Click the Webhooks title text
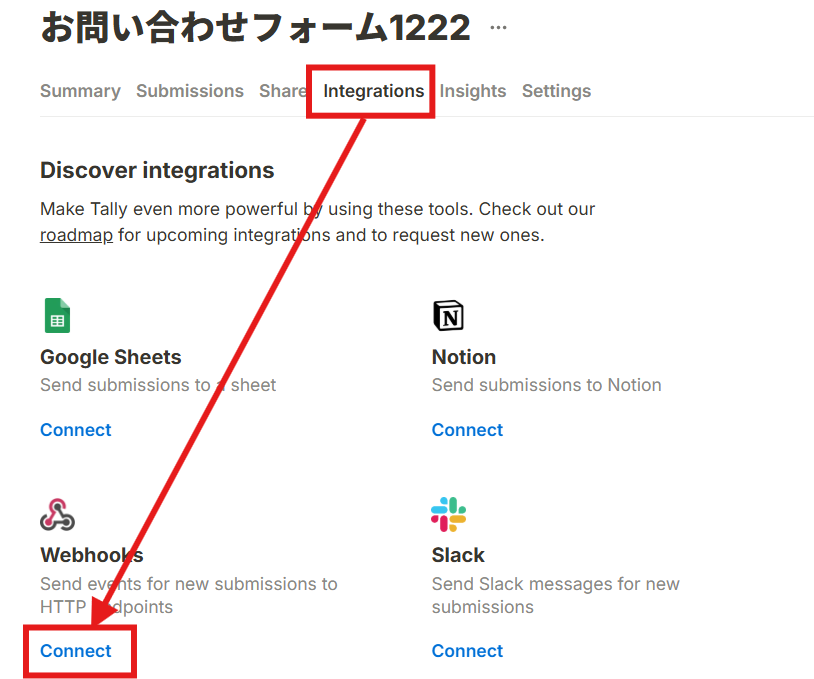The height and width of the screenshot is (679, 814). click(x=92, y=555)
